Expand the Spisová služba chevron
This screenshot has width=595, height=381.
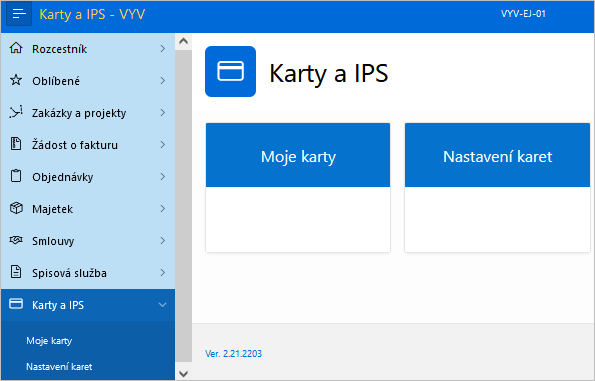tap(162, 272)
